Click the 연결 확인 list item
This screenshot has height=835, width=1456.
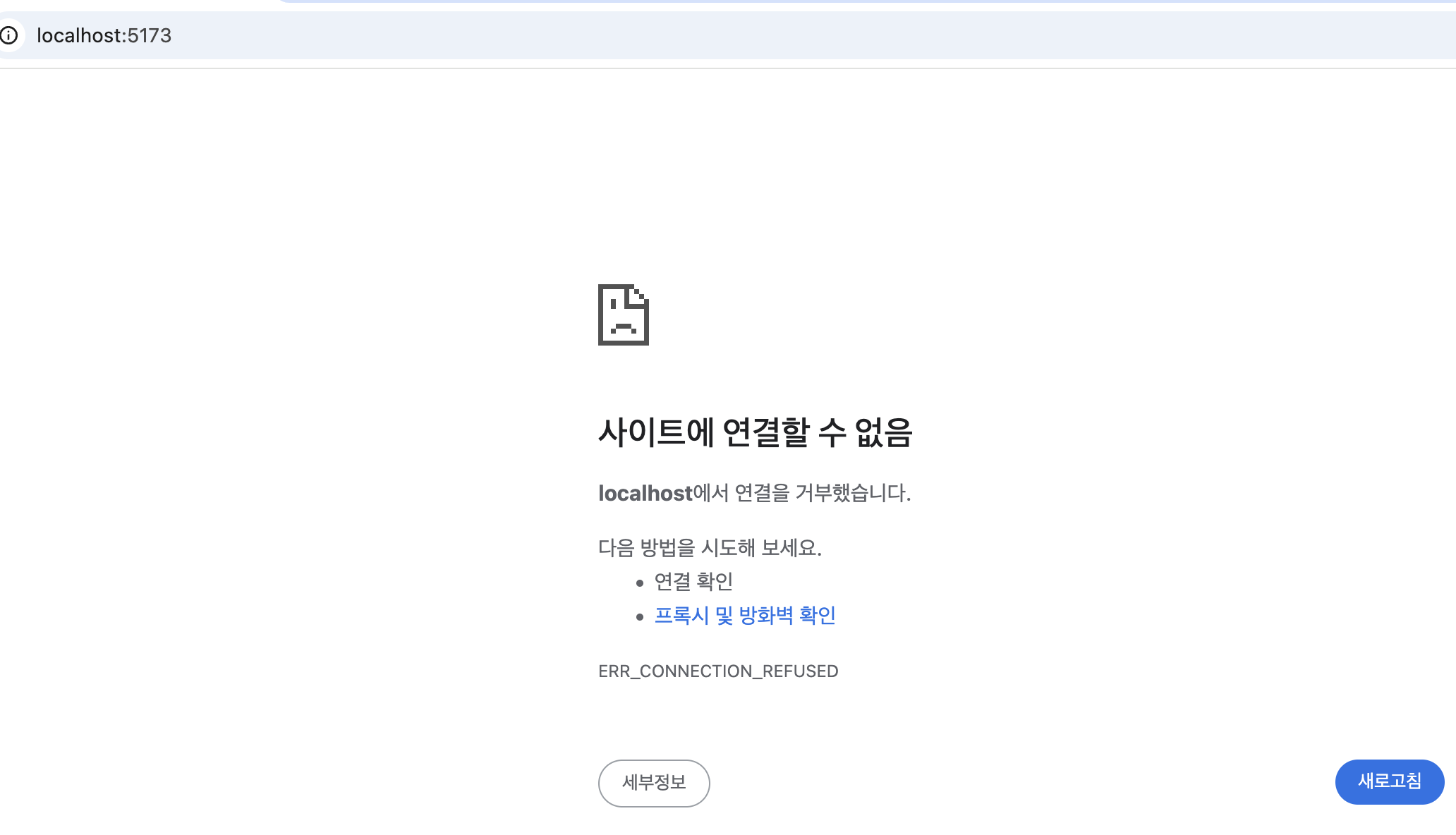(693, 582)
